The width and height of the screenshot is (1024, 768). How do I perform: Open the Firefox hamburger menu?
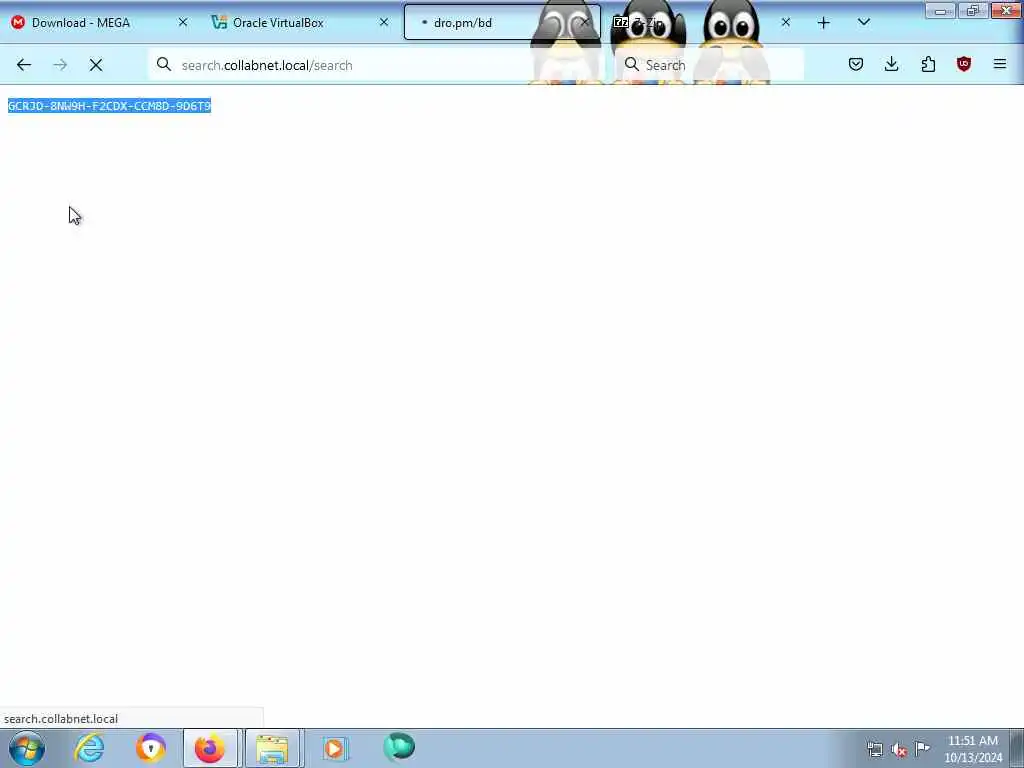click(x=1000, y=64)
